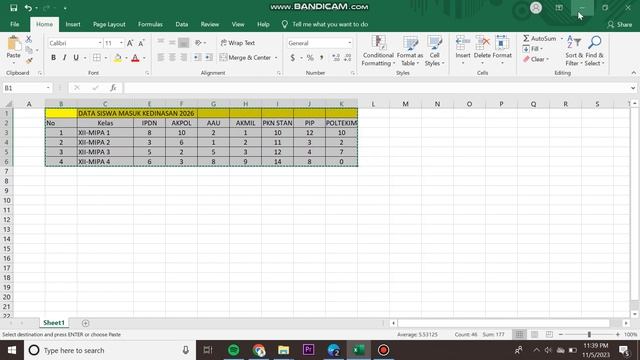Image resolution: width=640 pixels, height=360 pixels.
Task: Open the Name Box dropdown arrow
Action: 48,88
